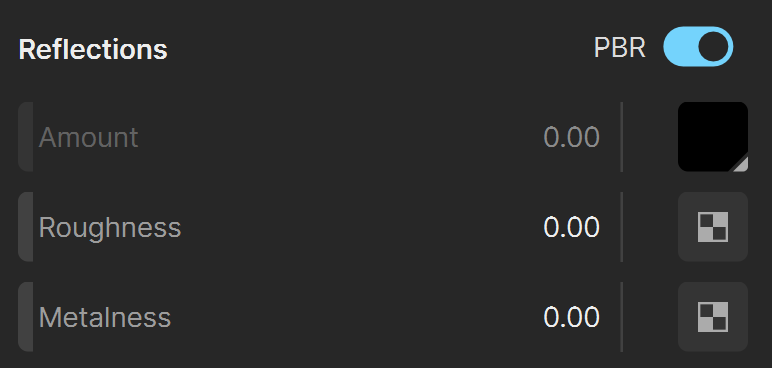Open the black Amount color swatch

[x=713, y=137]
